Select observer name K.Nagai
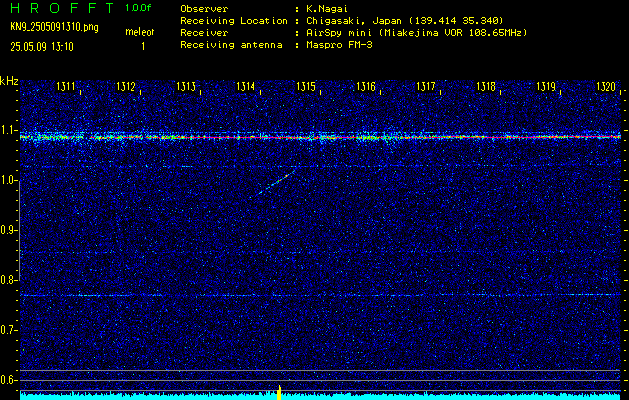Screen dimensions: 629x400 click(327, 8)
